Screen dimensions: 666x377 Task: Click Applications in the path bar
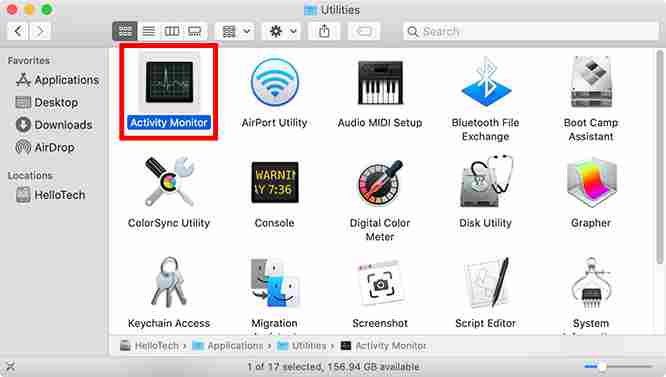click(228, 346)
